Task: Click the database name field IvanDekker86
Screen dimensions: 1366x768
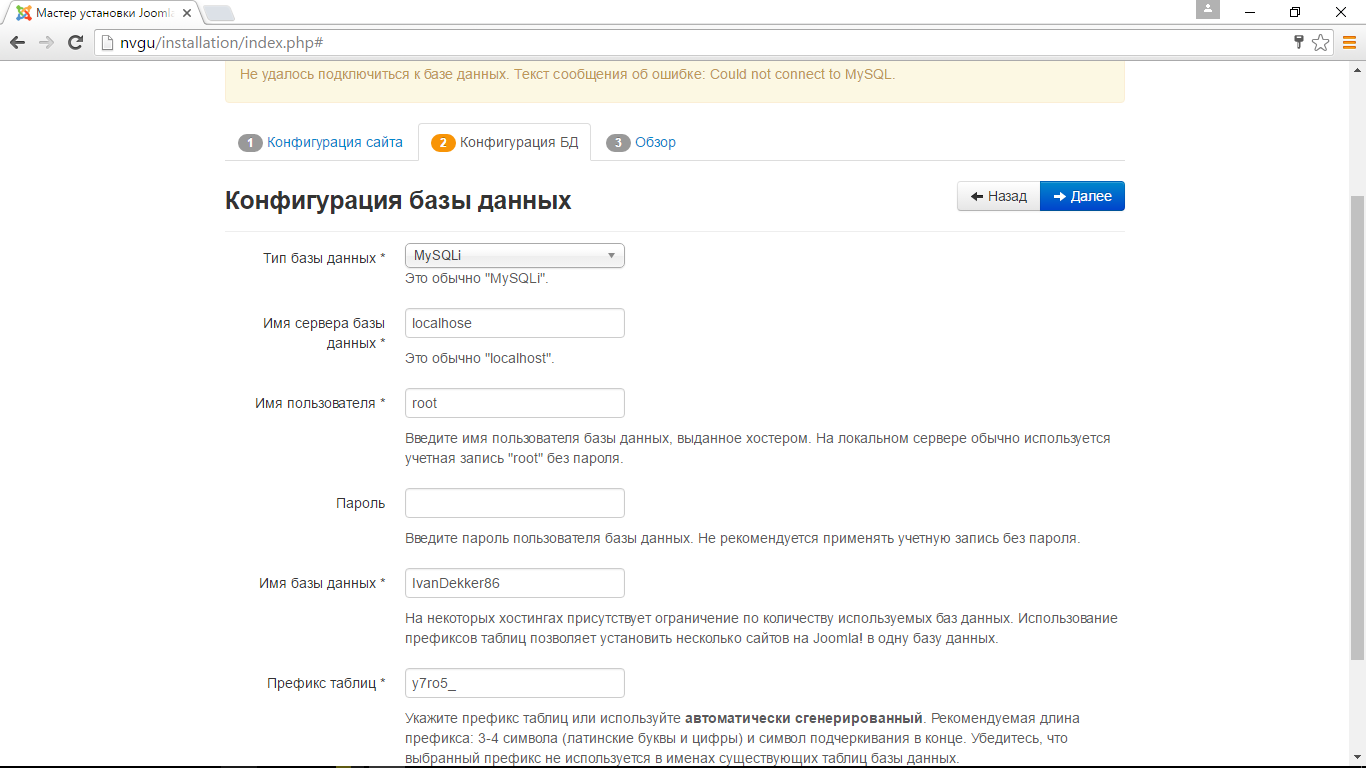Action: tap(514, 583)
